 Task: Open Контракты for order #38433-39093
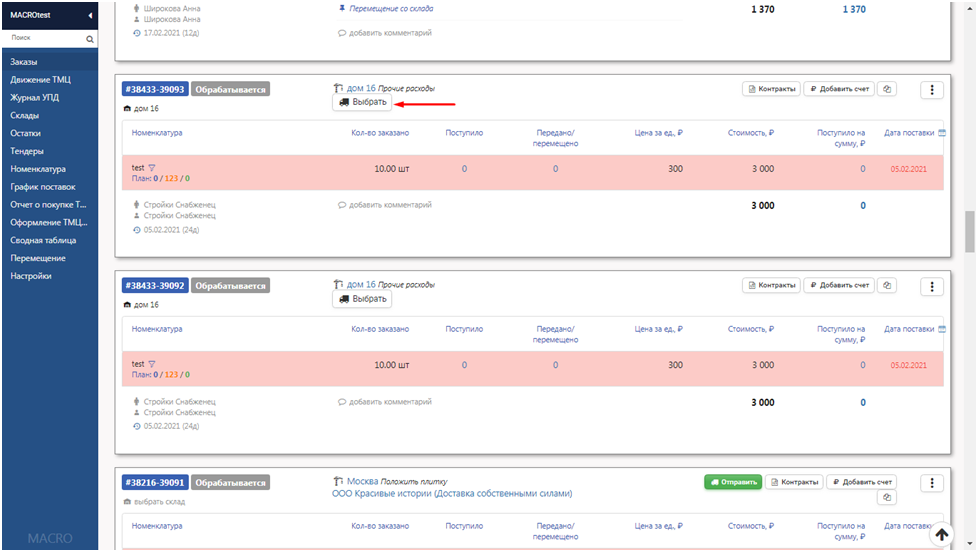tap(771, 89)
